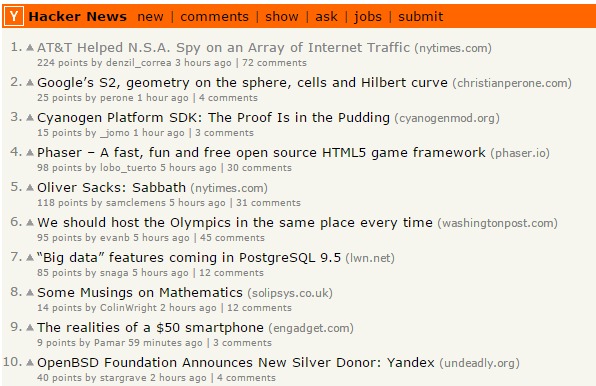596x386 pixels.
Task: Open 'Some Musings on Mathematics' article
Action: point(140,293)
